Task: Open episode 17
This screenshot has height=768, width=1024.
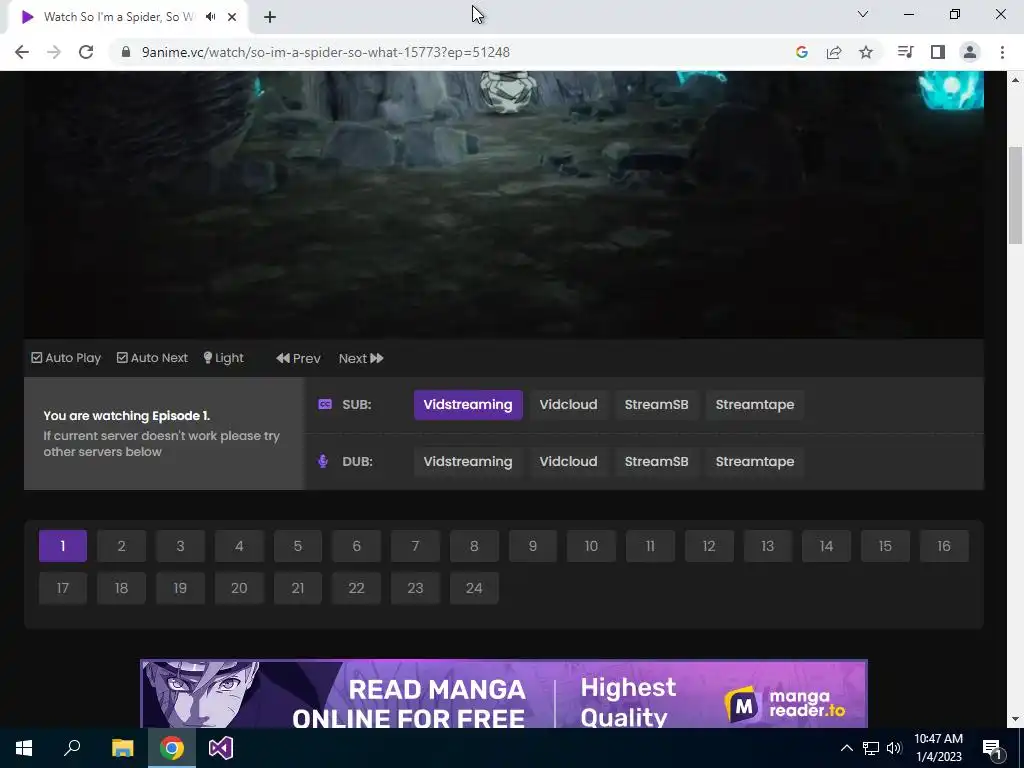Action: tap(63, 588)
